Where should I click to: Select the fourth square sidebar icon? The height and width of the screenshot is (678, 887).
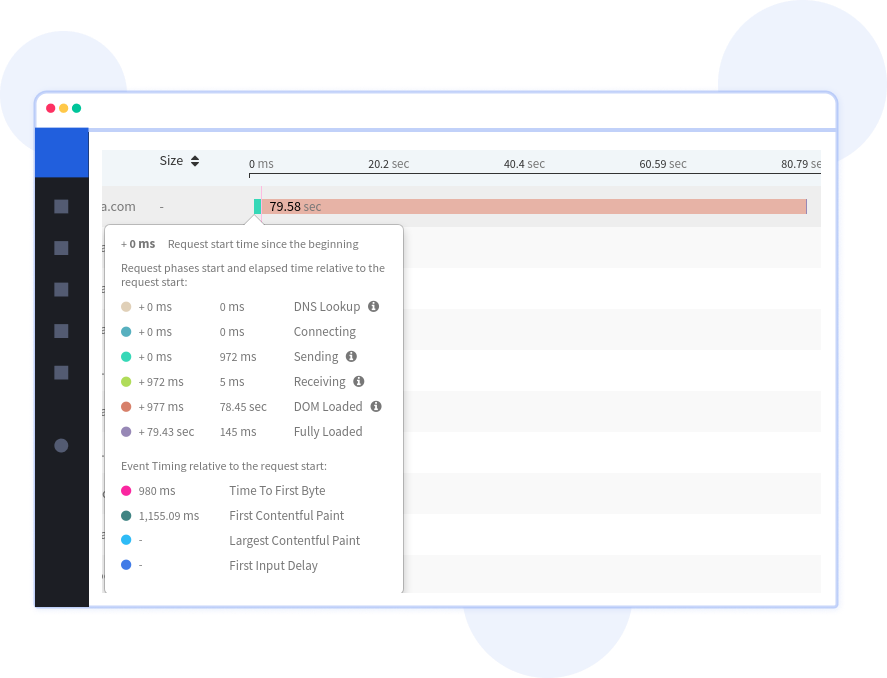tap(61, 331)
